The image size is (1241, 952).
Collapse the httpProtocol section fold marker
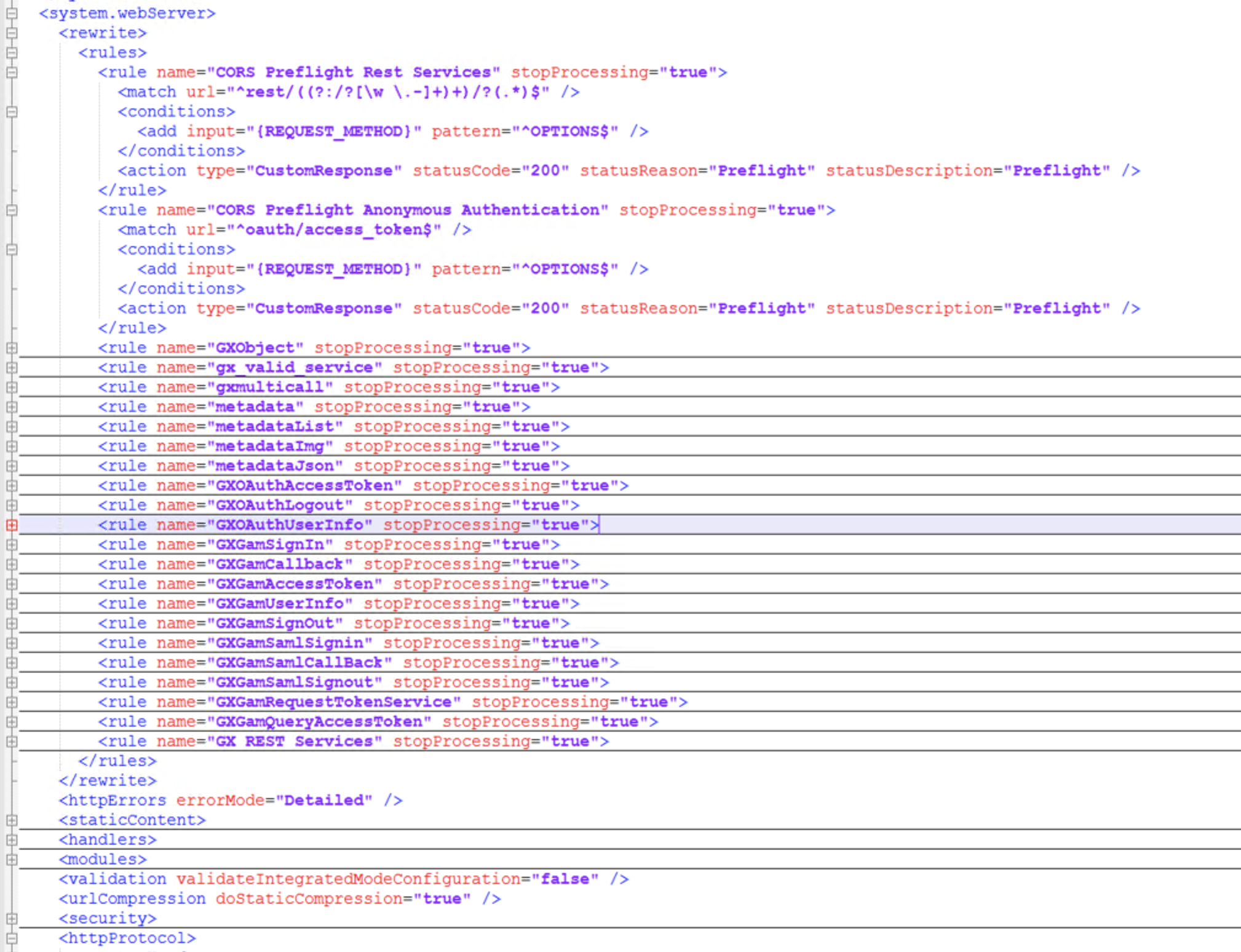11,938
